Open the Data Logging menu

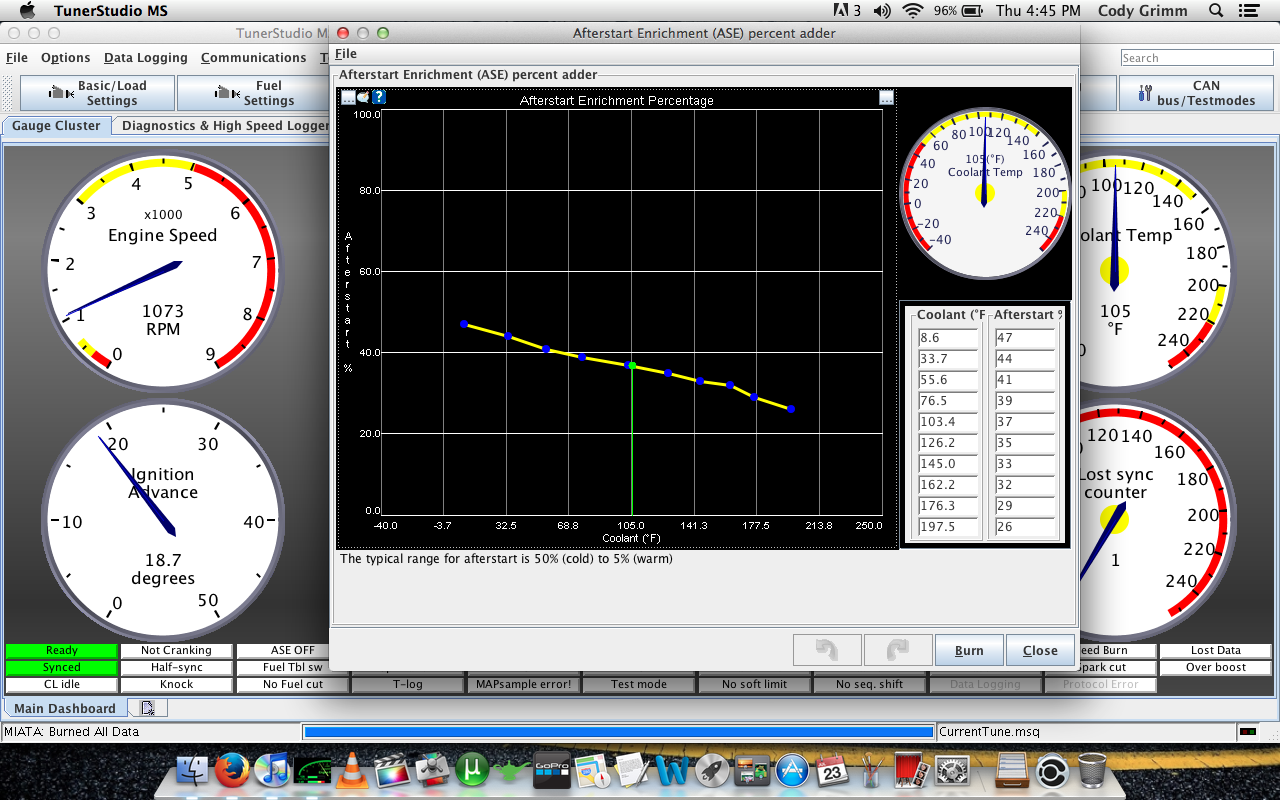[x=145, y=58]
